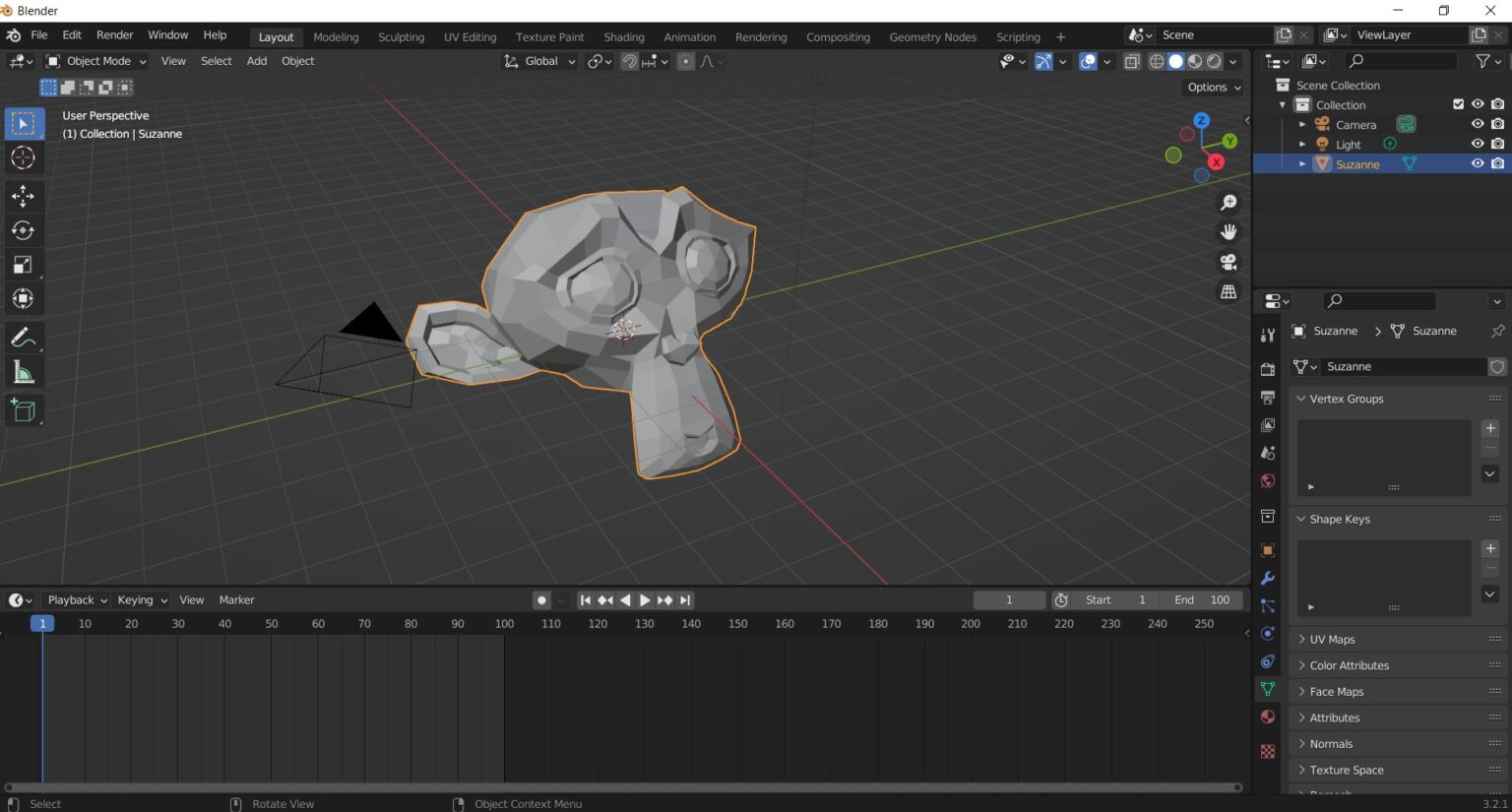Viewport: 1512px width, 812px height.
Task: Open the Object Mode dropdown
Action: [x=96, y=61]
